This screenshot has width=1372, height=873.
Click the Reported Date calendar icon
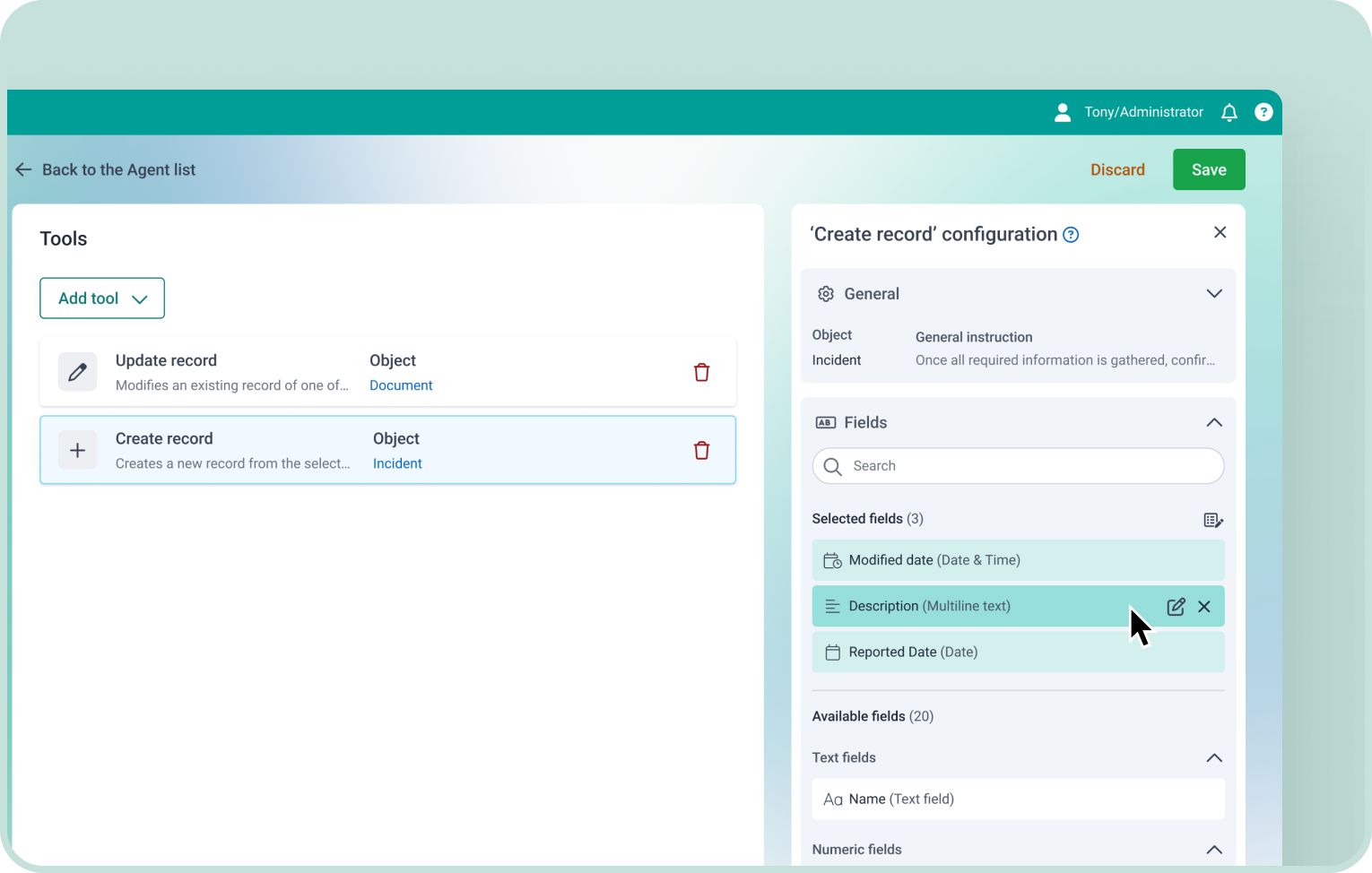pos(832,653)
